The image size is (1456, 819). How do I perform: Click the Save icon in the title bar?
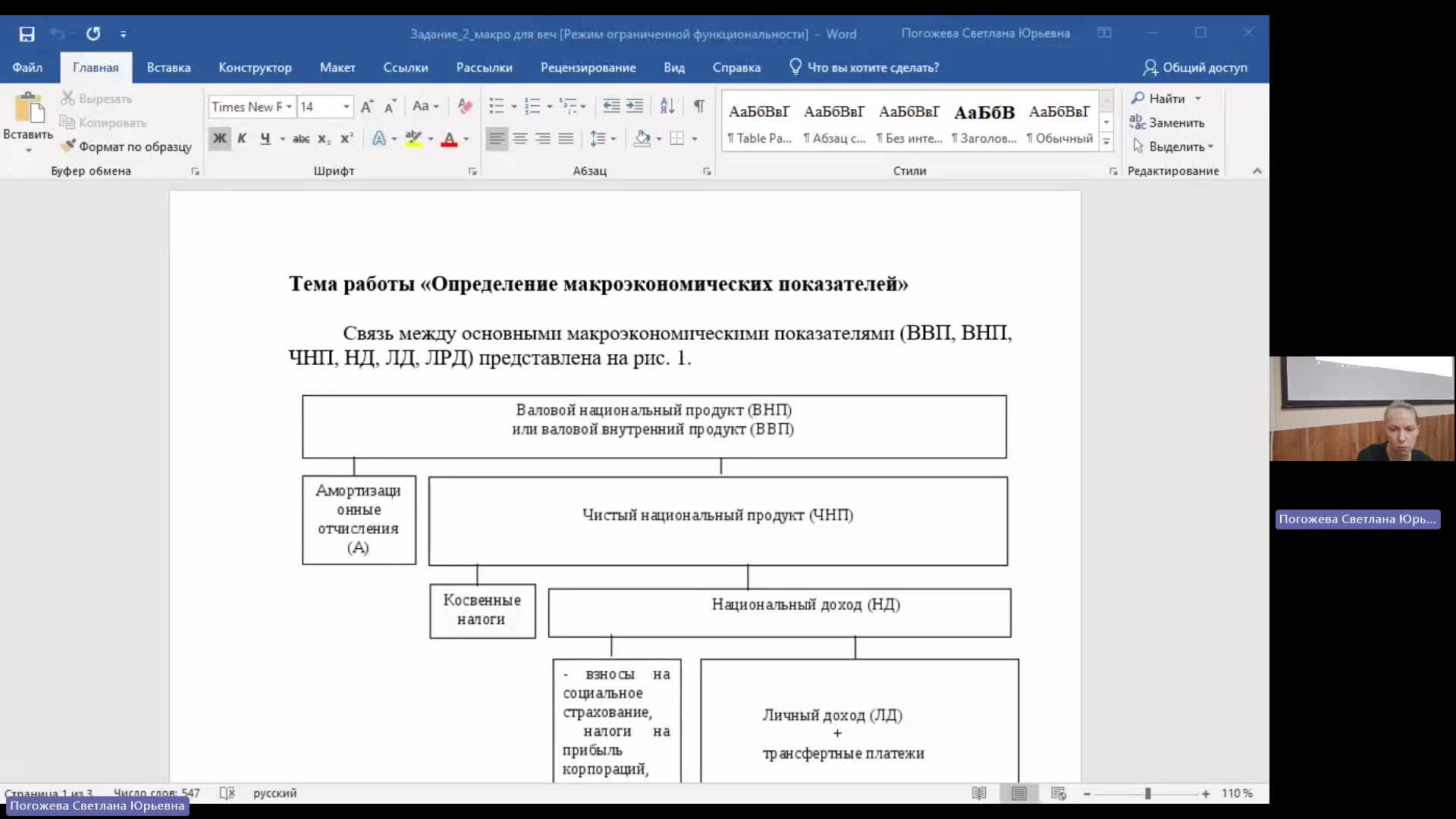(27, 34)
